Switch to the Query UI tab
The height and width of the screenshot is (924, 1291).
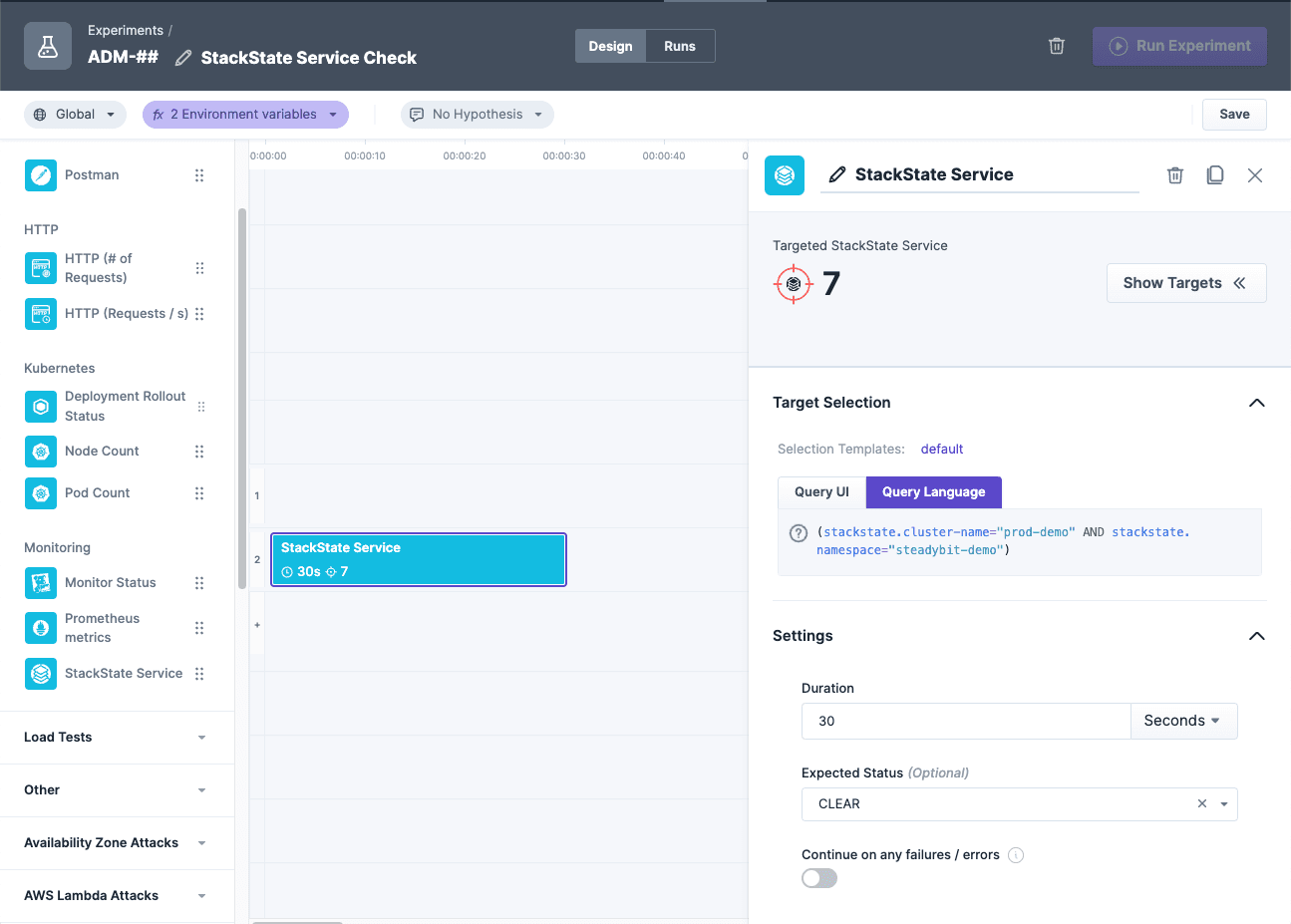click(x=820, y=491)
